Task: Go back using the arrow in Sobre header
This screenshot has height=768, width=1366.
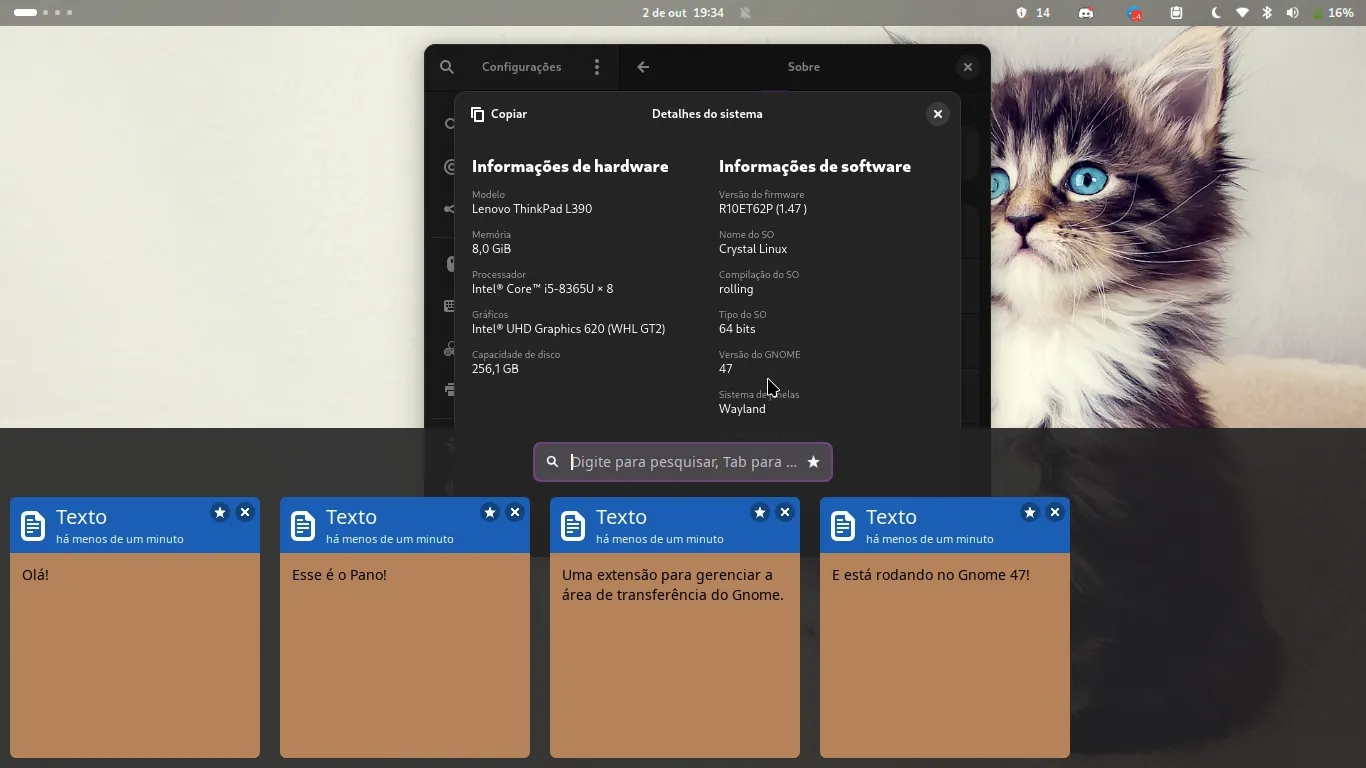Action: point(643,67)
